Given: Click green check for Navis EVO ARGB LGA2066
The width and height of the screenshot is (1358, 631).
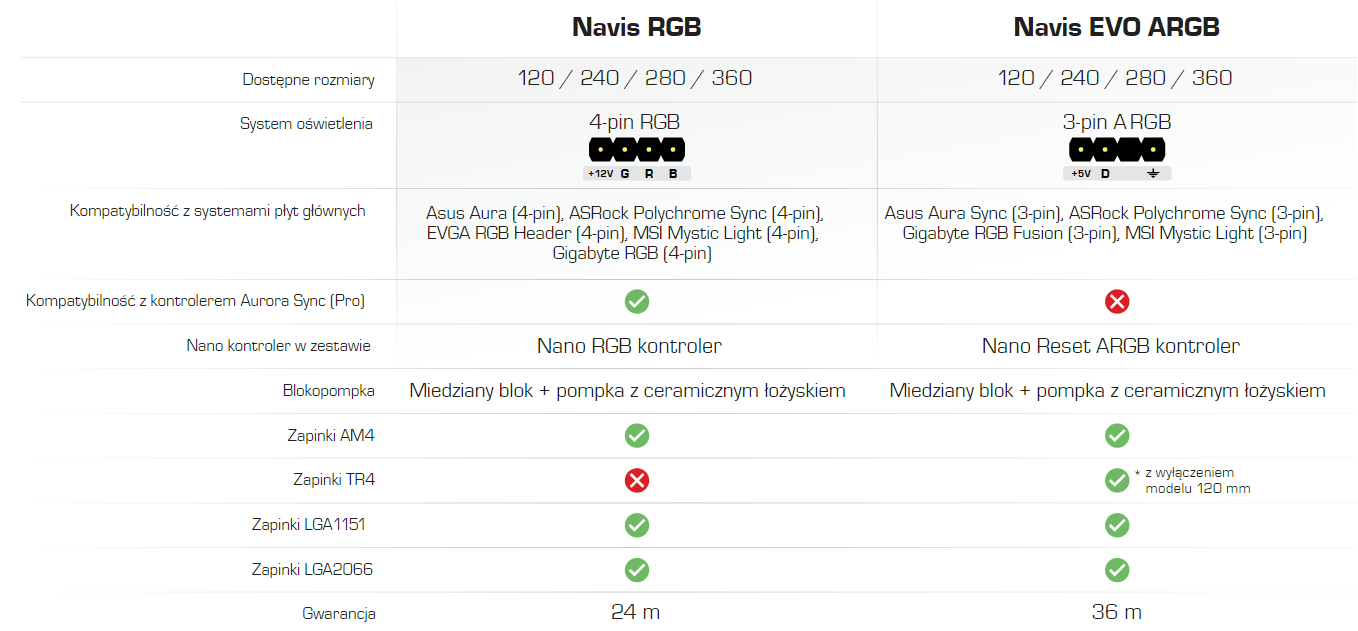Looking at the screenshot, I should (x=1117, y=570).
